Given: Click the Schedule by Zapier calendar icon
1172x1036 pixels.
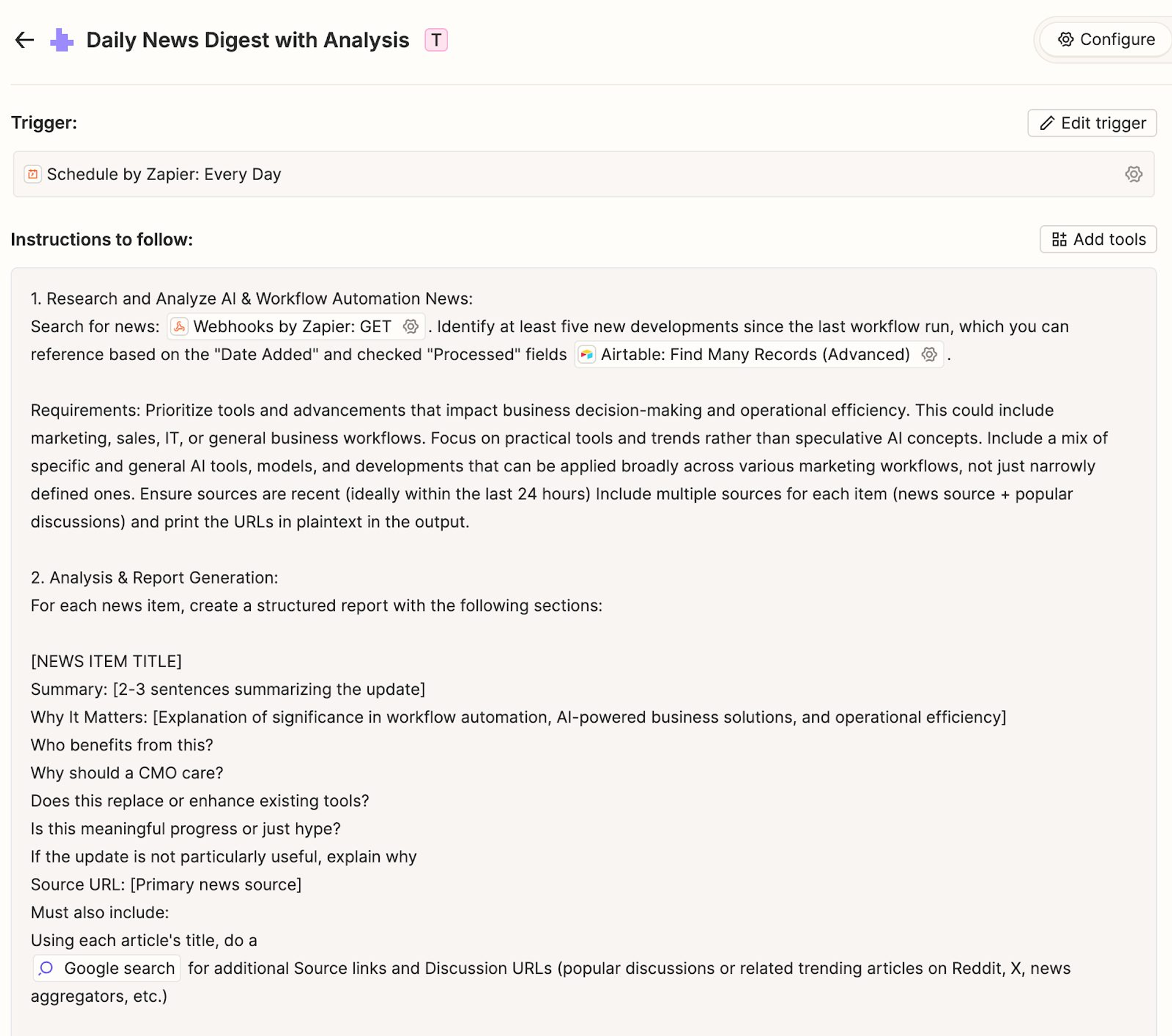Looking at the screenshot, I should point(33,175).
